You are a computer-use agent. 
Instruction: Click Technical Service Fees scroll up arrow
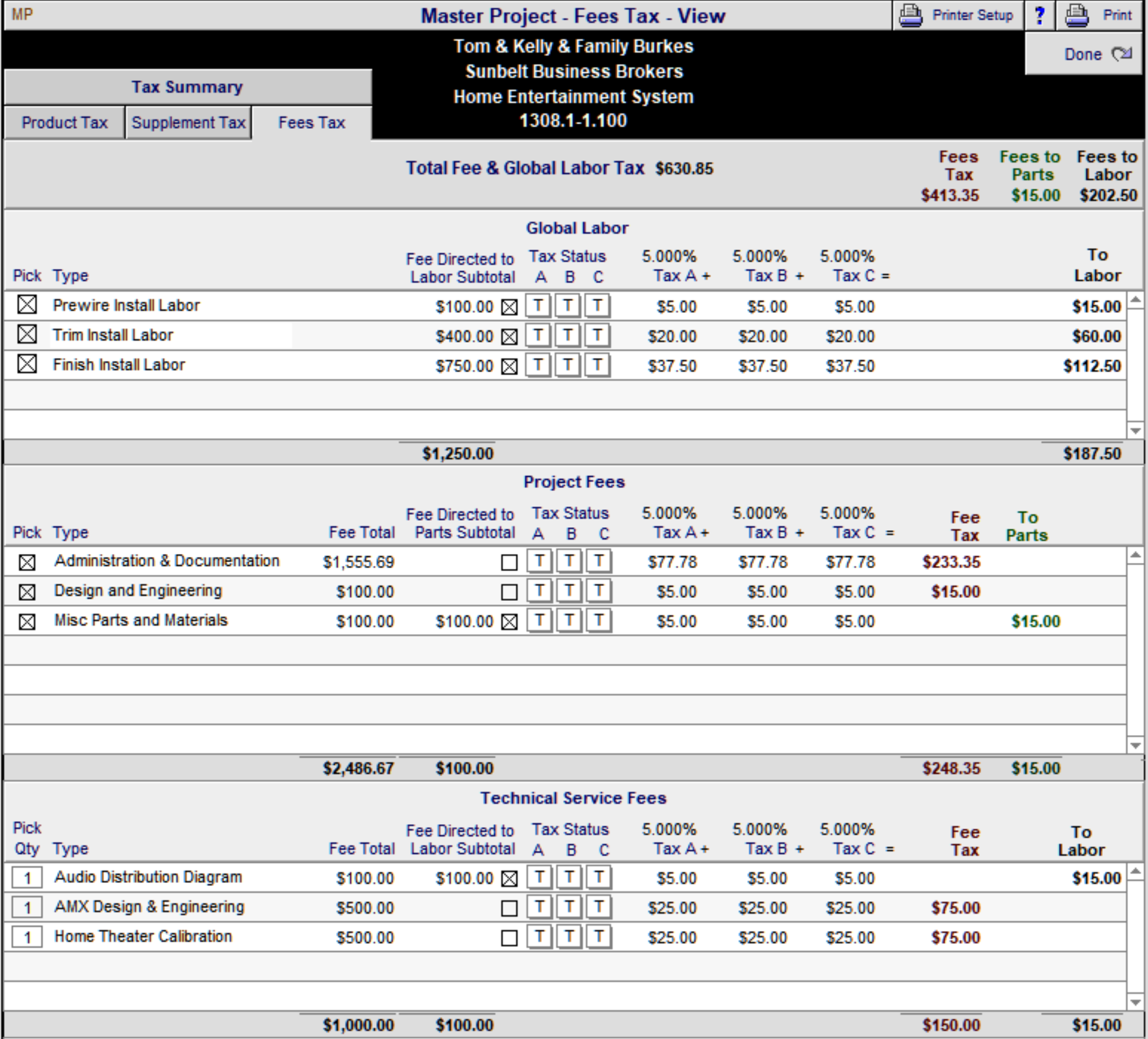coord(1136,872)
